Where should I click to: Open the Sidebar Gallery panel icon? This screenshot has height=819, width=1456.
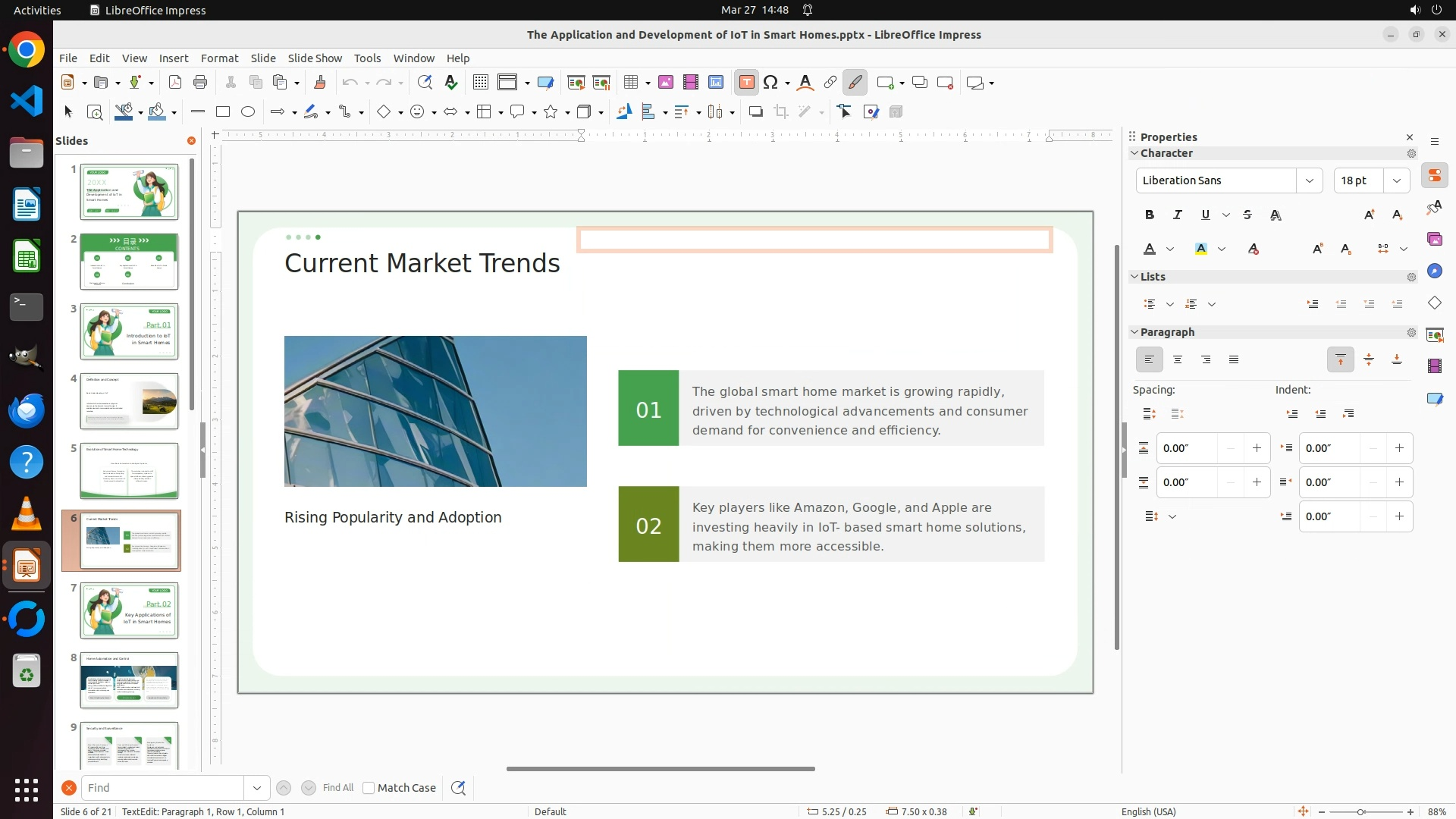coord(1434,239)
